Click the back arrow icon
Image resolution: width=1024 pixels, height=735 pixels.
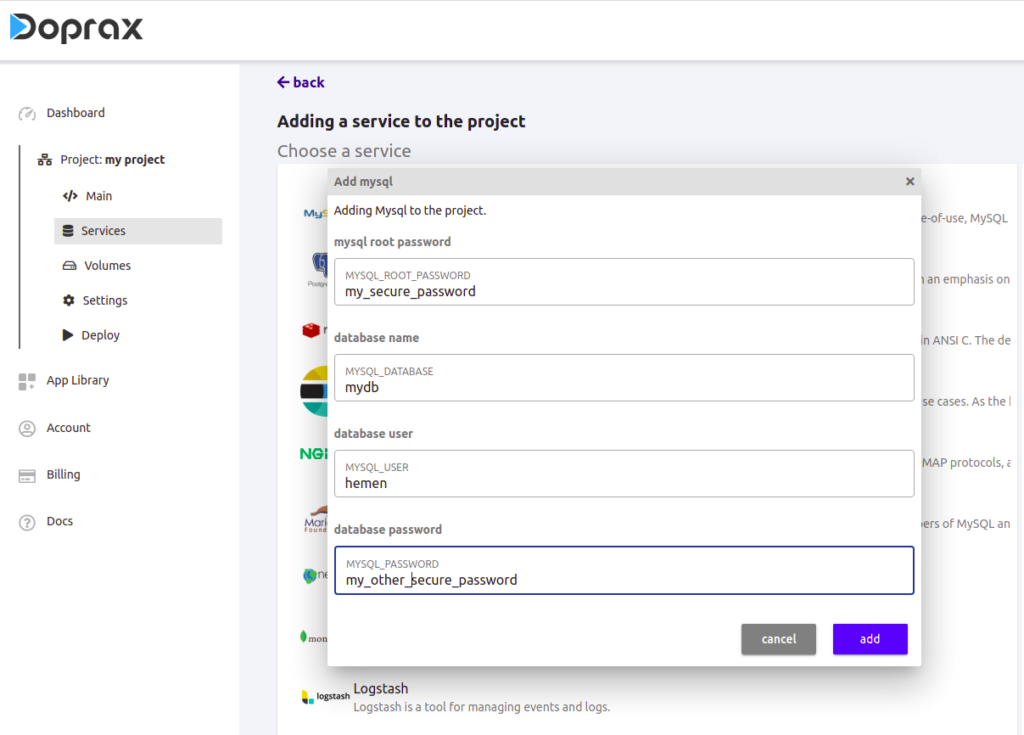pyautogui.click(x=283, y=82)
